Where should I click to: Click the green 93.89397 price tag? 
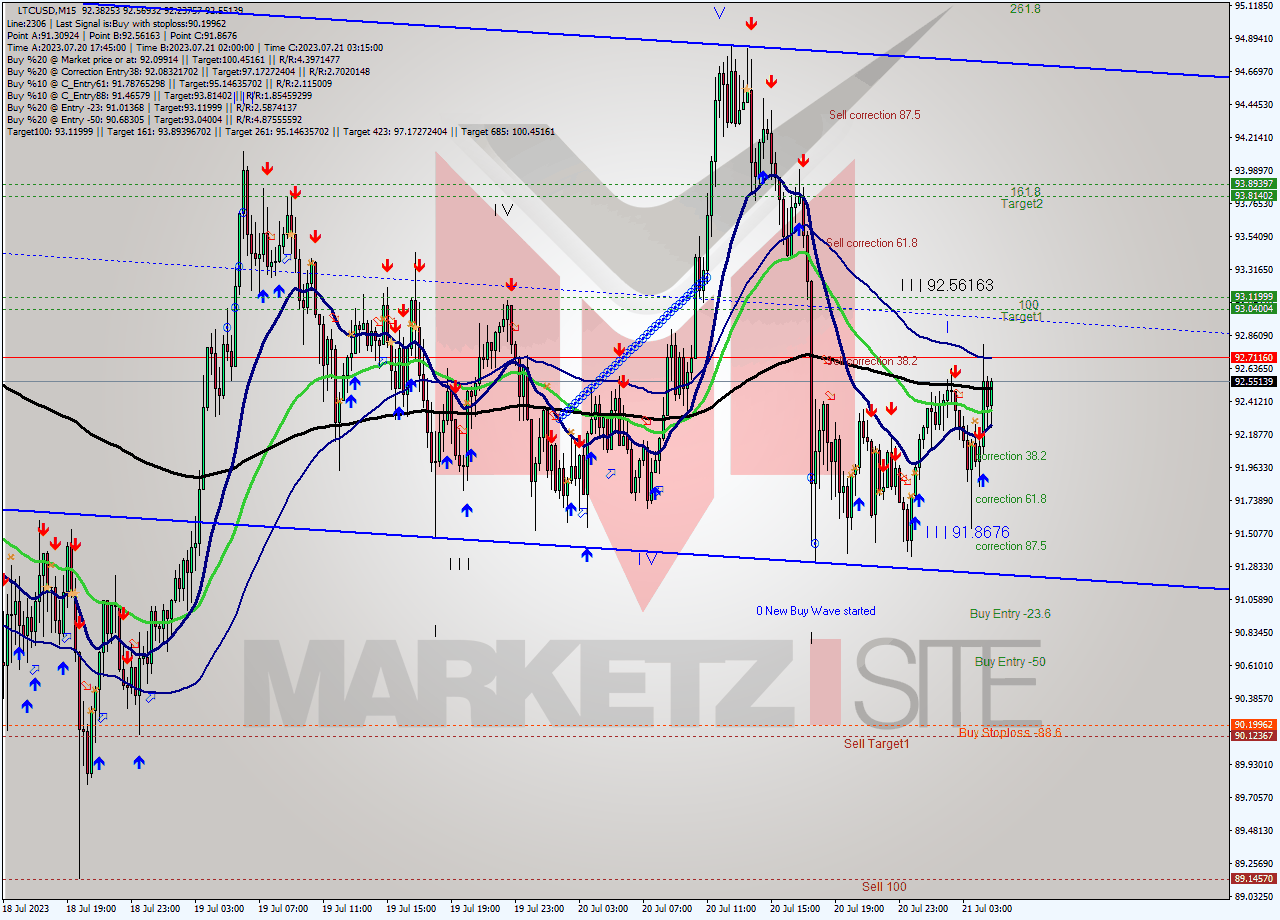[x=1254, y=184]
